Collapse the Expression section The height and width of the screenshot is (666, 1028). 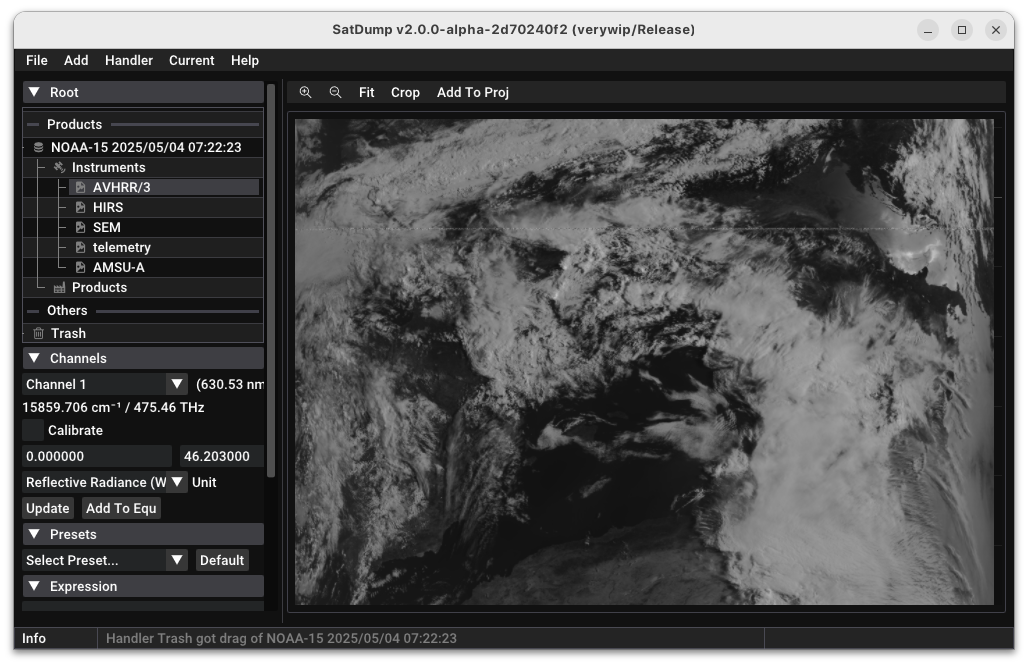(33, 586)
